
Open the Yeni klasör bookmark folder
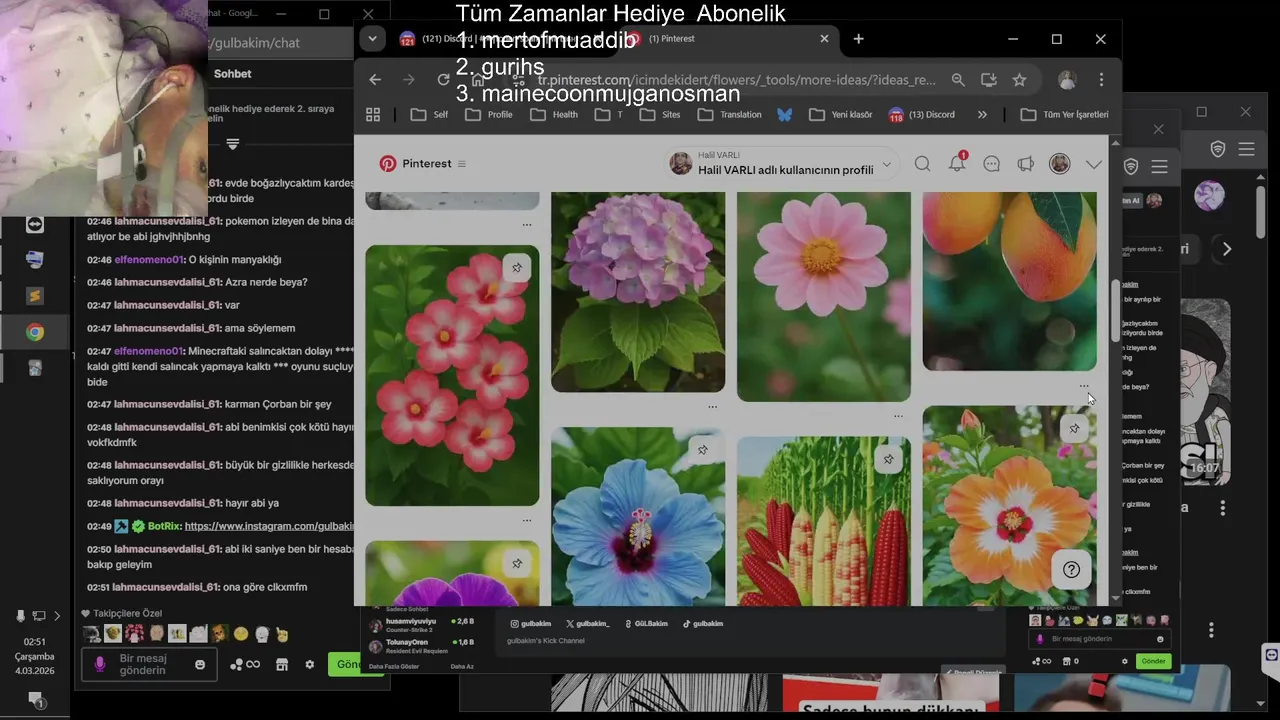click(x=841, y=114)
